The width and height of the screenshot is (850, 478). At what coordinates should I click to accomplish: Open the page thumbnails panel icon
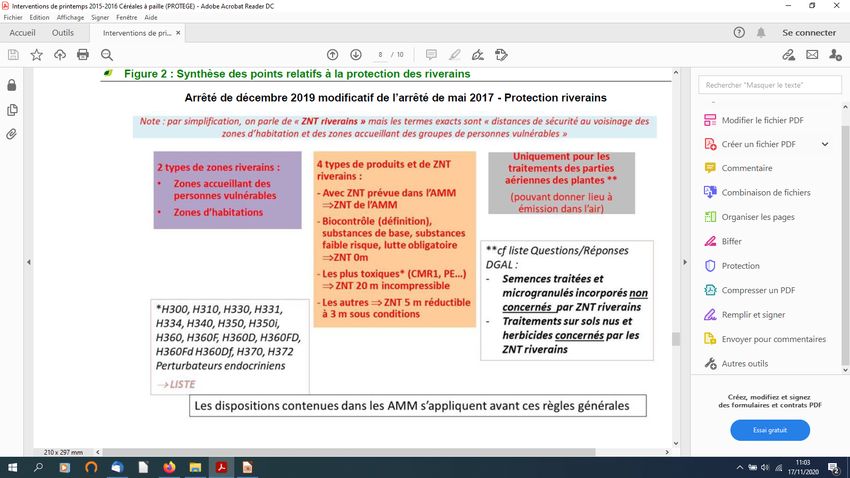(11, 110)
